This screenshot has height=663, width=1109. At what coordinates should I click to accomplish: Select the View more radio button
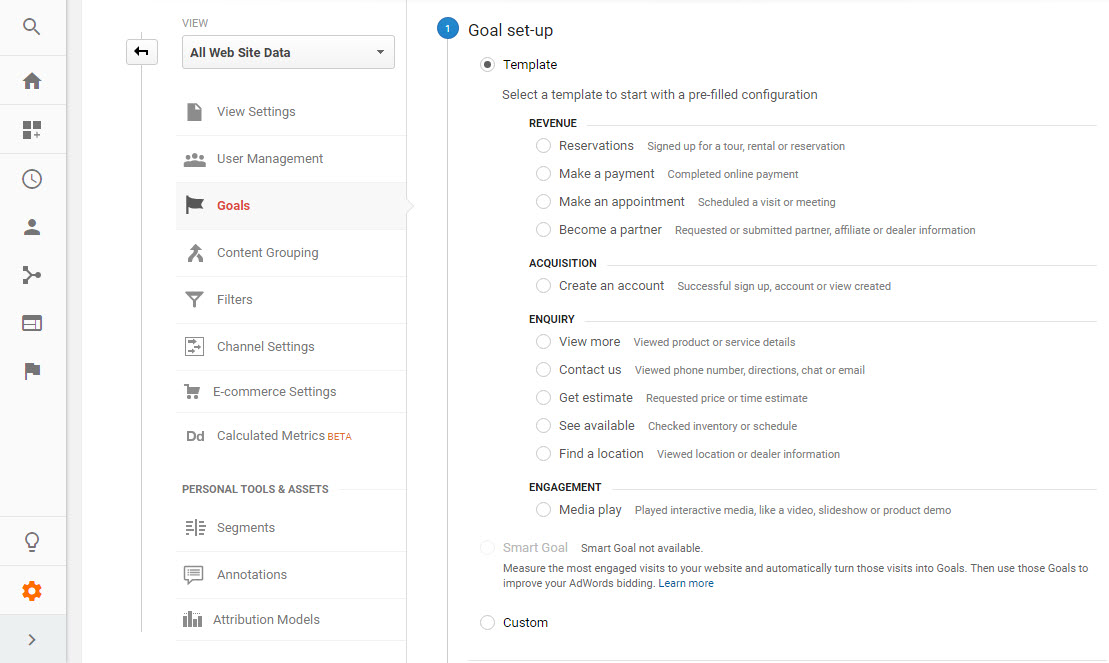[543, 342]
